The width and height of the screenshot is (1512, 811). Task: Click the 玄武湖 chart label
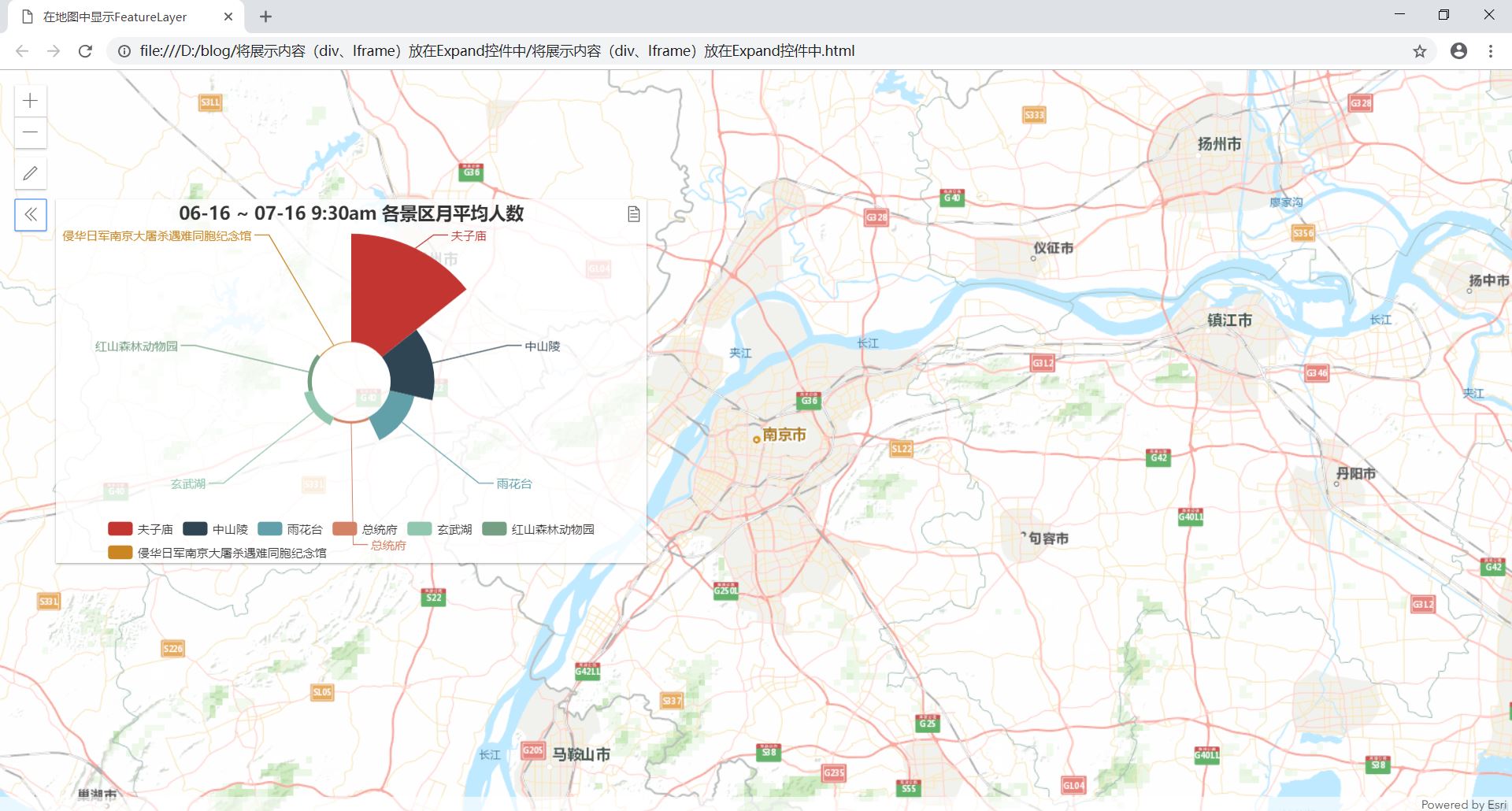188,483
